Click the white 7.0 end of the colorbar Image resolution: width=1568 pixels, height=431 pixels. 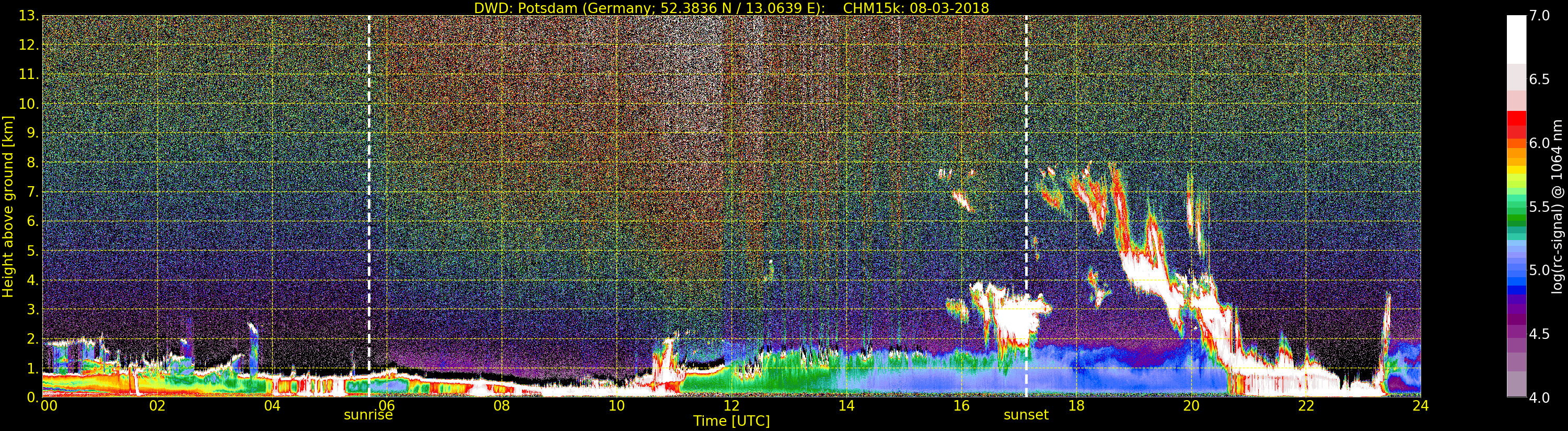click(1516, 39)
